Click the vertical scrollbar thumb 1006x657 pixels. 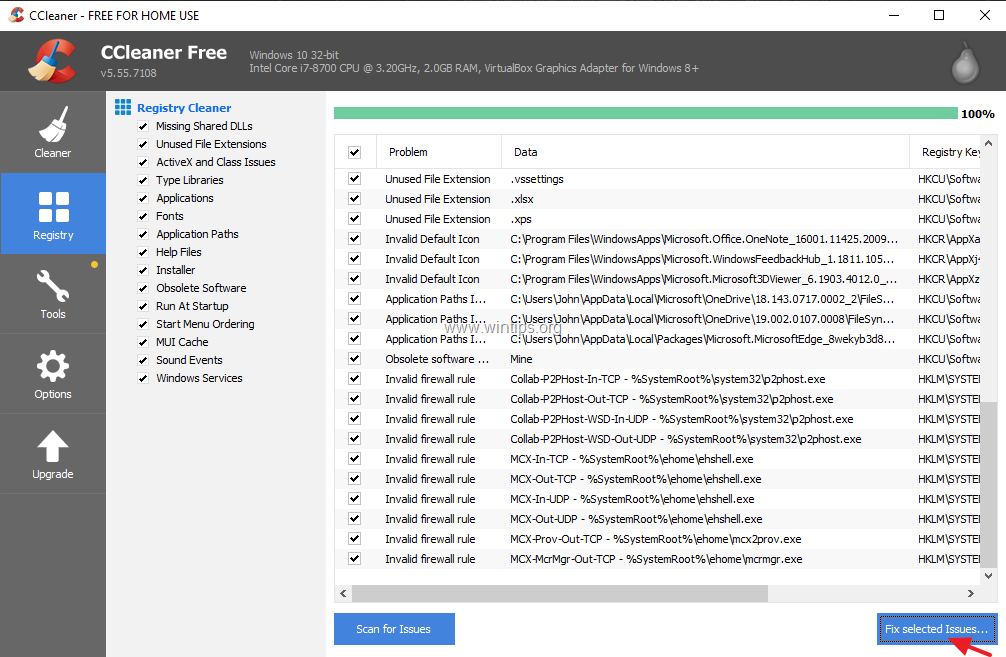(x=989, y=484)
